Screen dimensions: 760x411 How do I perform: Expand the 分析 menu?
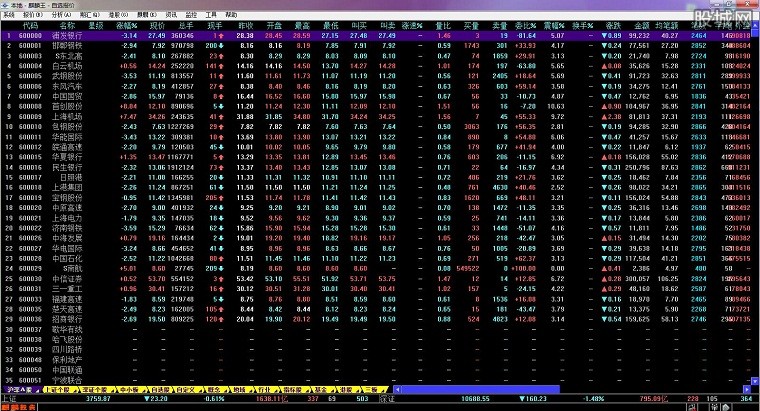point(58,15)
